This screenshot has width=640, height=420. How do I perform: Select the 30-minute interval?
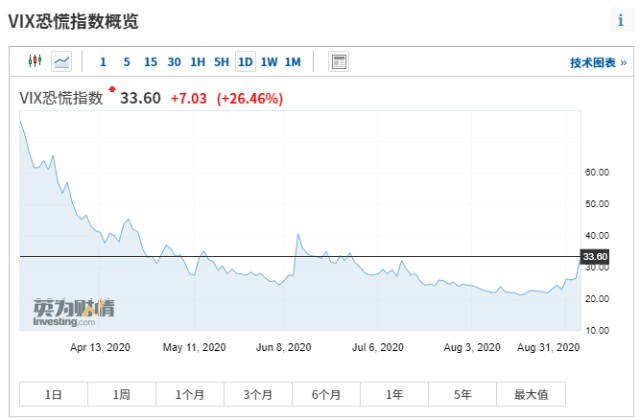pyautogui.click(x=174, y=62)
